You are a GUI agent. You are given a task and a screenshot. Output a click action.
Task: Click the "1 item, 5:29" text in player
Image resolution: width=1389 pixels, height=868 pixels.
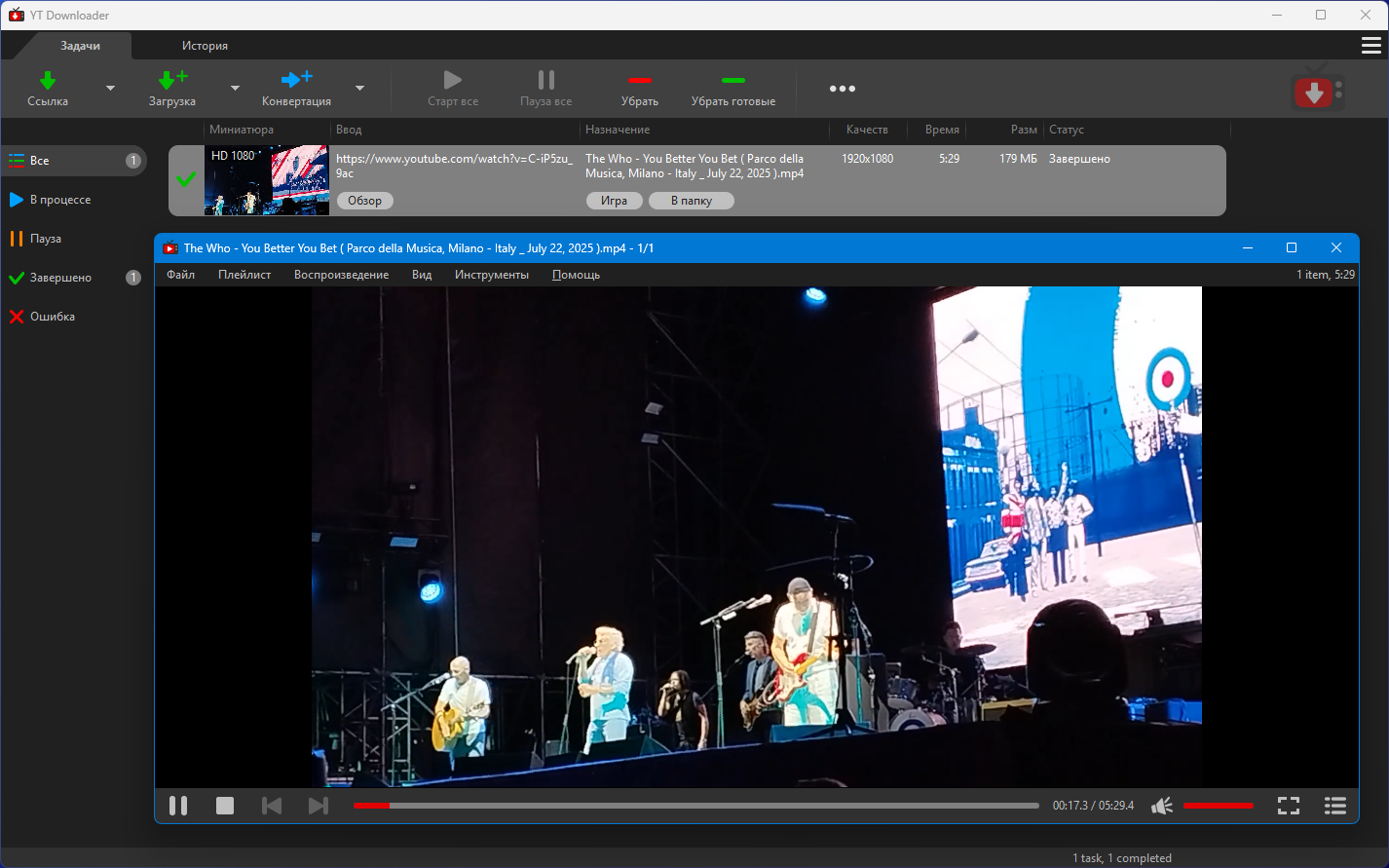(x=1326, y=275)
